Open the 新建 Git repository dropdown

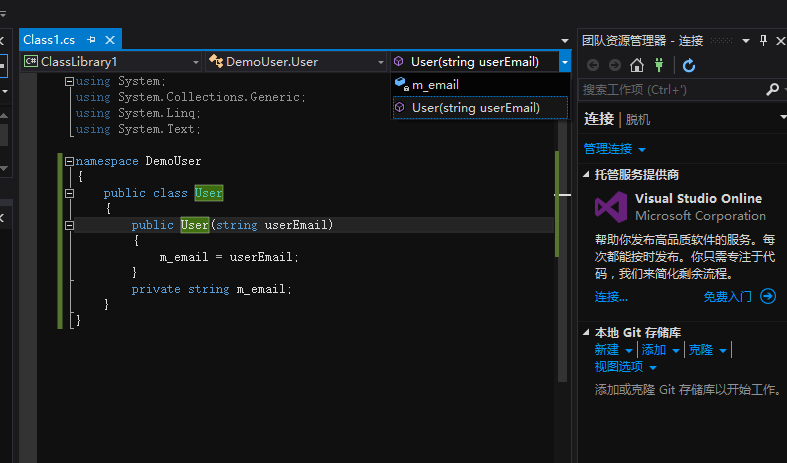tap(613, 350)
